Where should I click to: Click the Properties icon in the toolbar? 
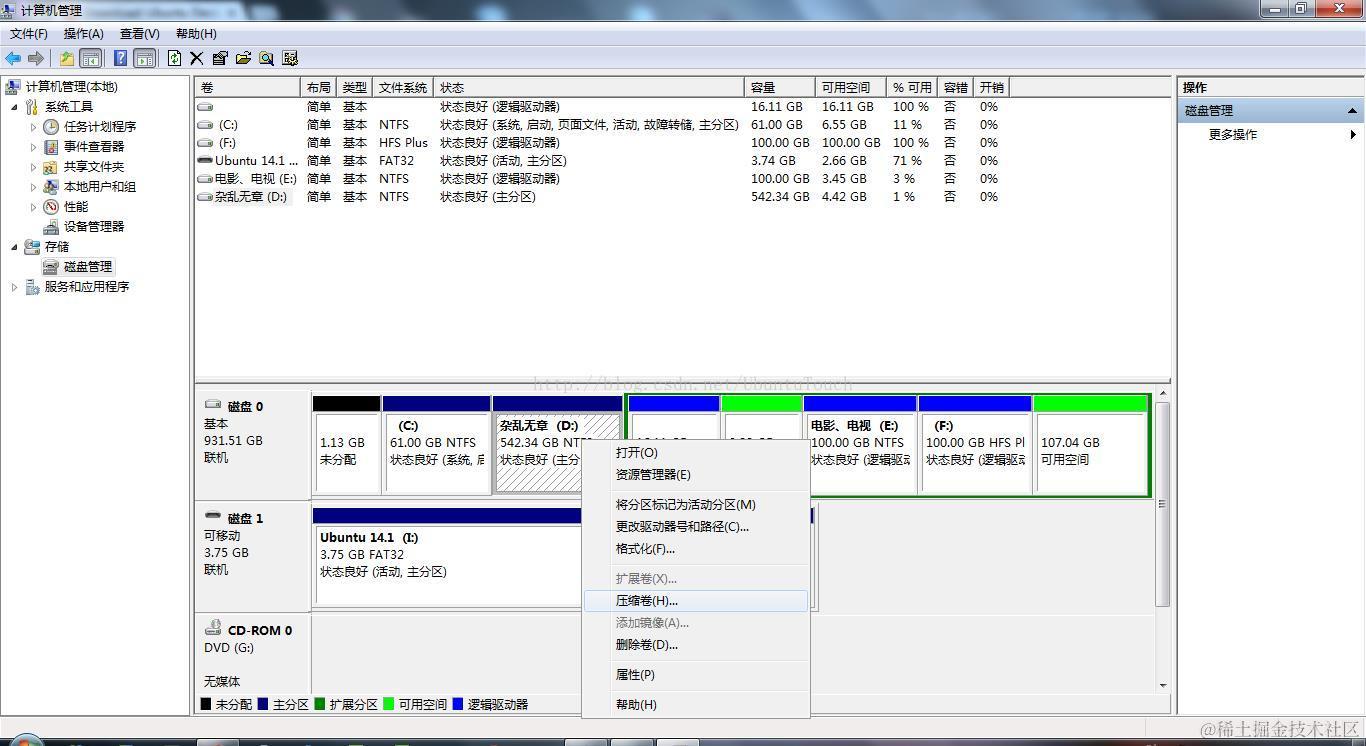(220, 58)
